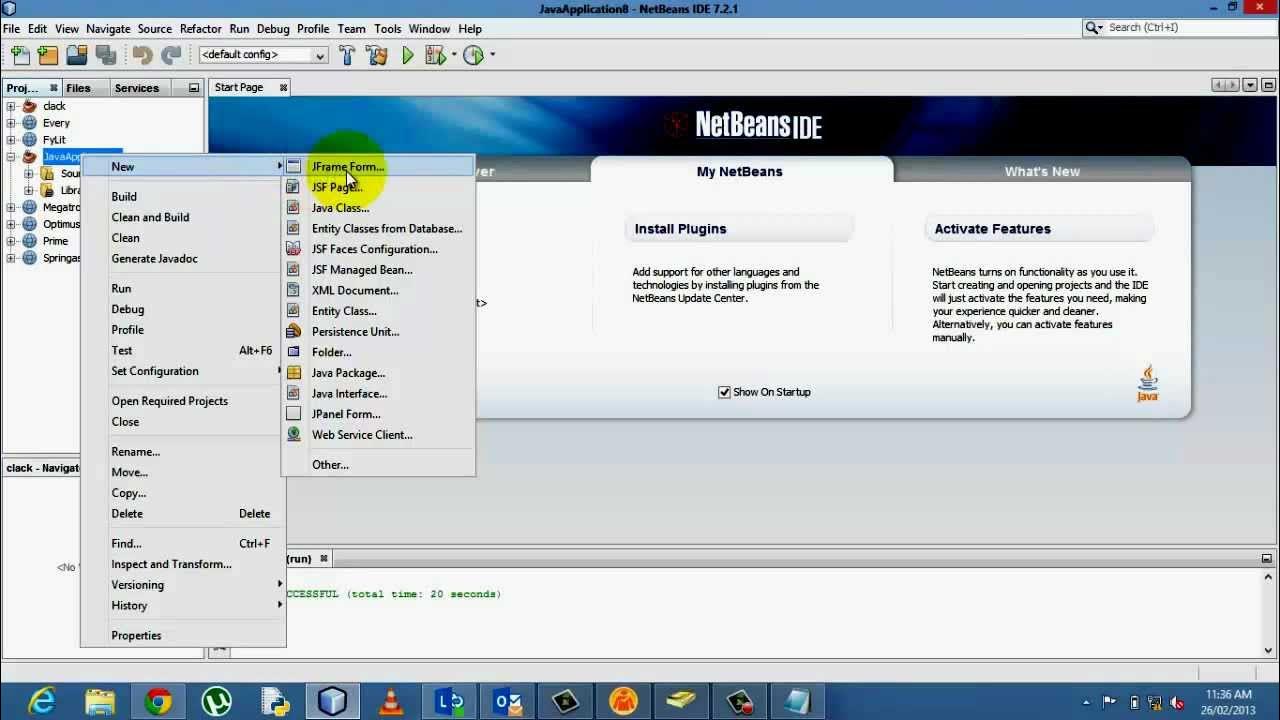1280x720 pixels.
Task: Expand the Prime project node
Action: (x=11, y=241)
